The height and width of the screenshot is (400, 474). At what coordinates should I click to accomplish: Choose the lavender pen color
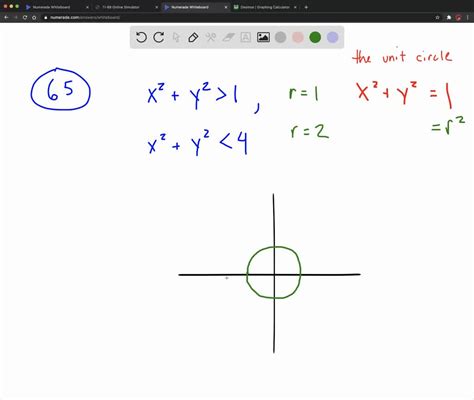[x=332, y=37]
